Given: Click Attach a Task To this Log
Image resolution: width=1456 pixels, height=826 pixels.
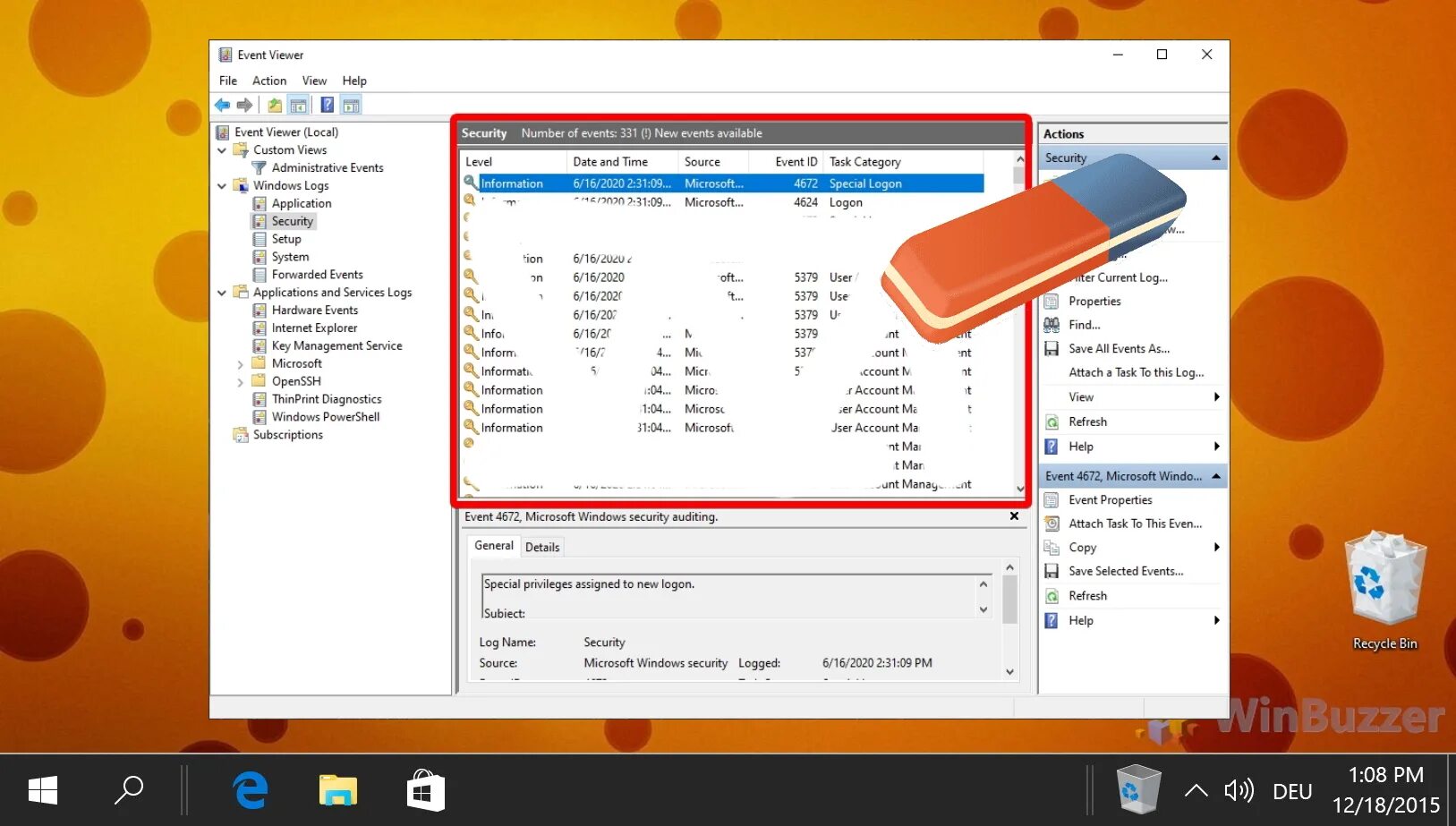Looking at the screenshot, I should (1136, 372).
